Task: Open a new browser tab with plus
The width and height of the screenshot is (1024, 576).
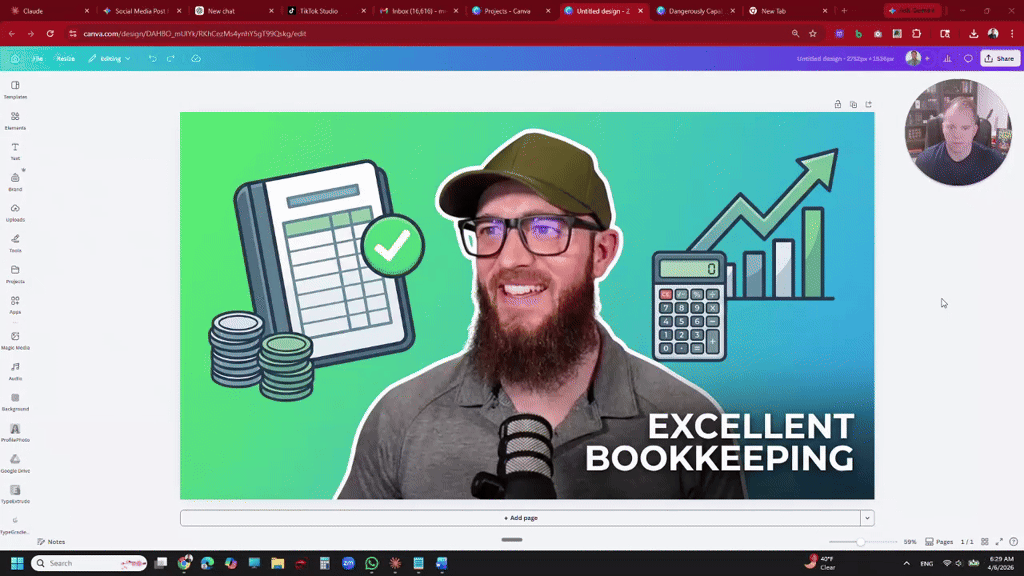Action: tap(844, 11)
